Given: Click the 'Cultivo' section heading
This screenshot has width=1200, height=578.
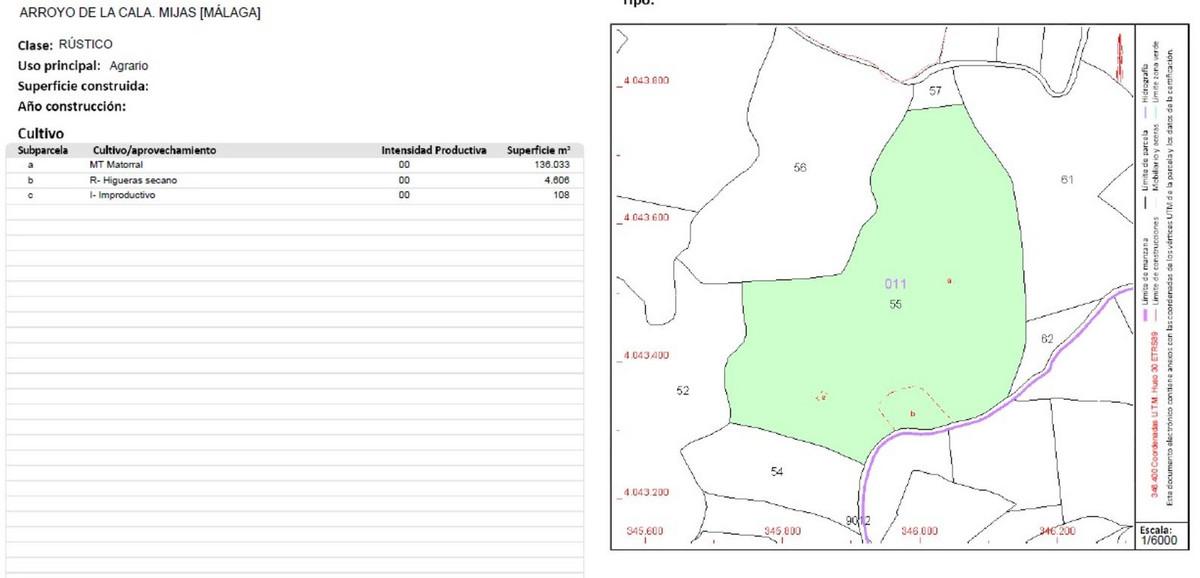Looking at the screenshot, I should [x=41, y=133].
